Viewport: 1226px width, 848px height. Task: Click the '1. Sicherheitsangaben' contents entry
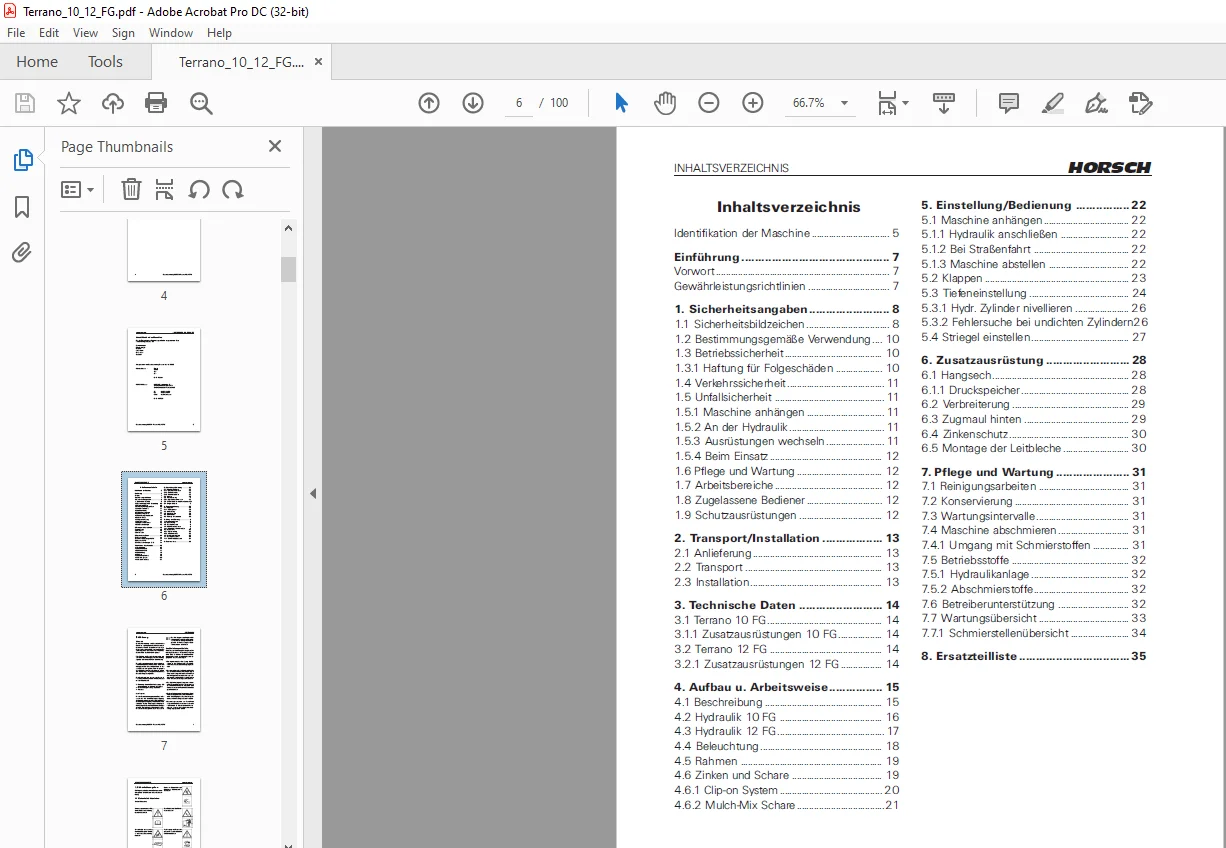pos(787,310)
